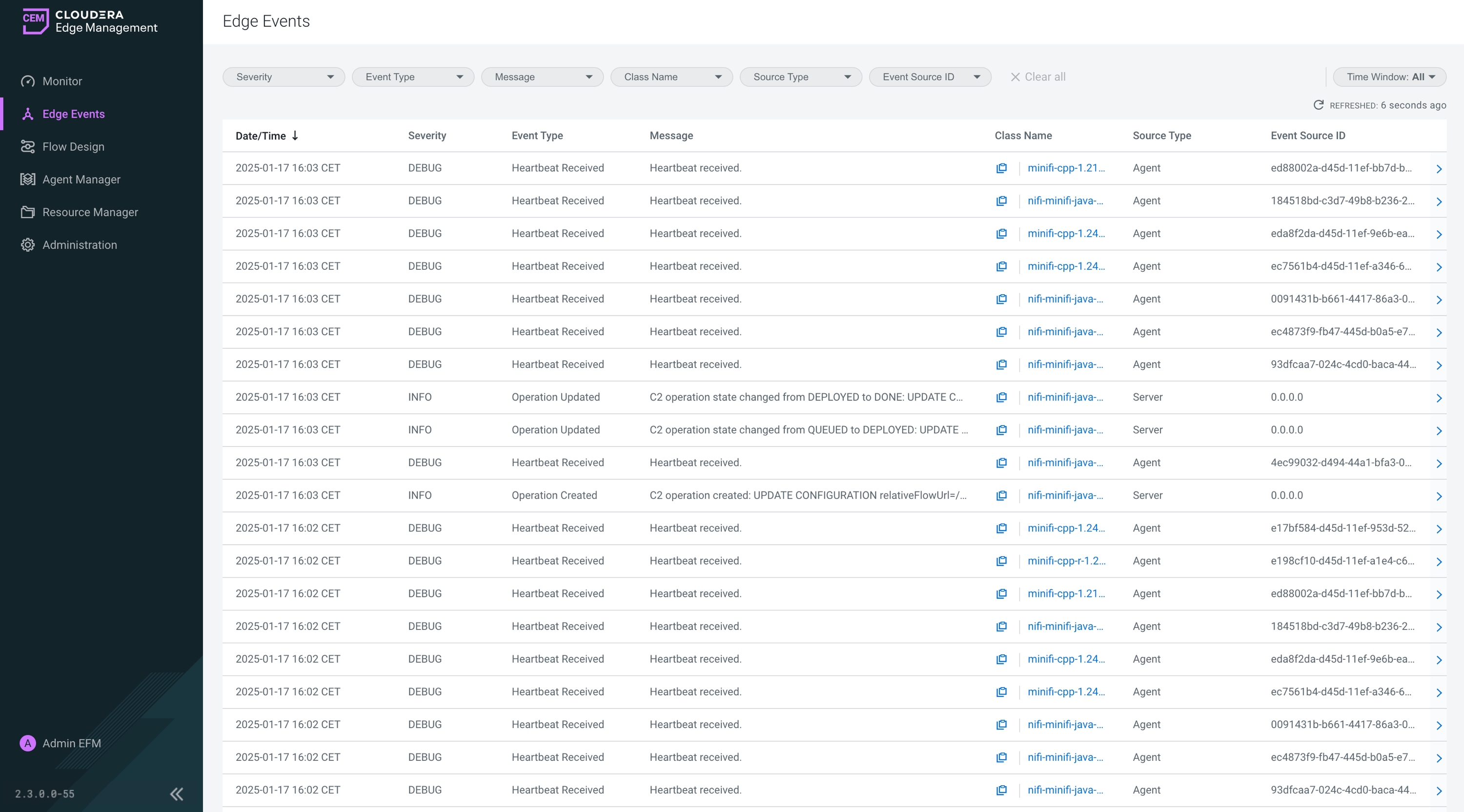Image resolution: width=1464 pixels, height=812 pixels.
Task: Open the Event Type filter dropdown
Action: 412,77
